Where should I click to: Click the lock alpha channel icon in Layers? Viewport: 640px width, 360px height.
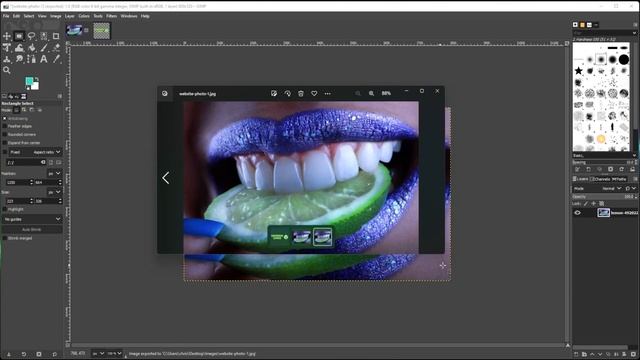coord(601,203)
